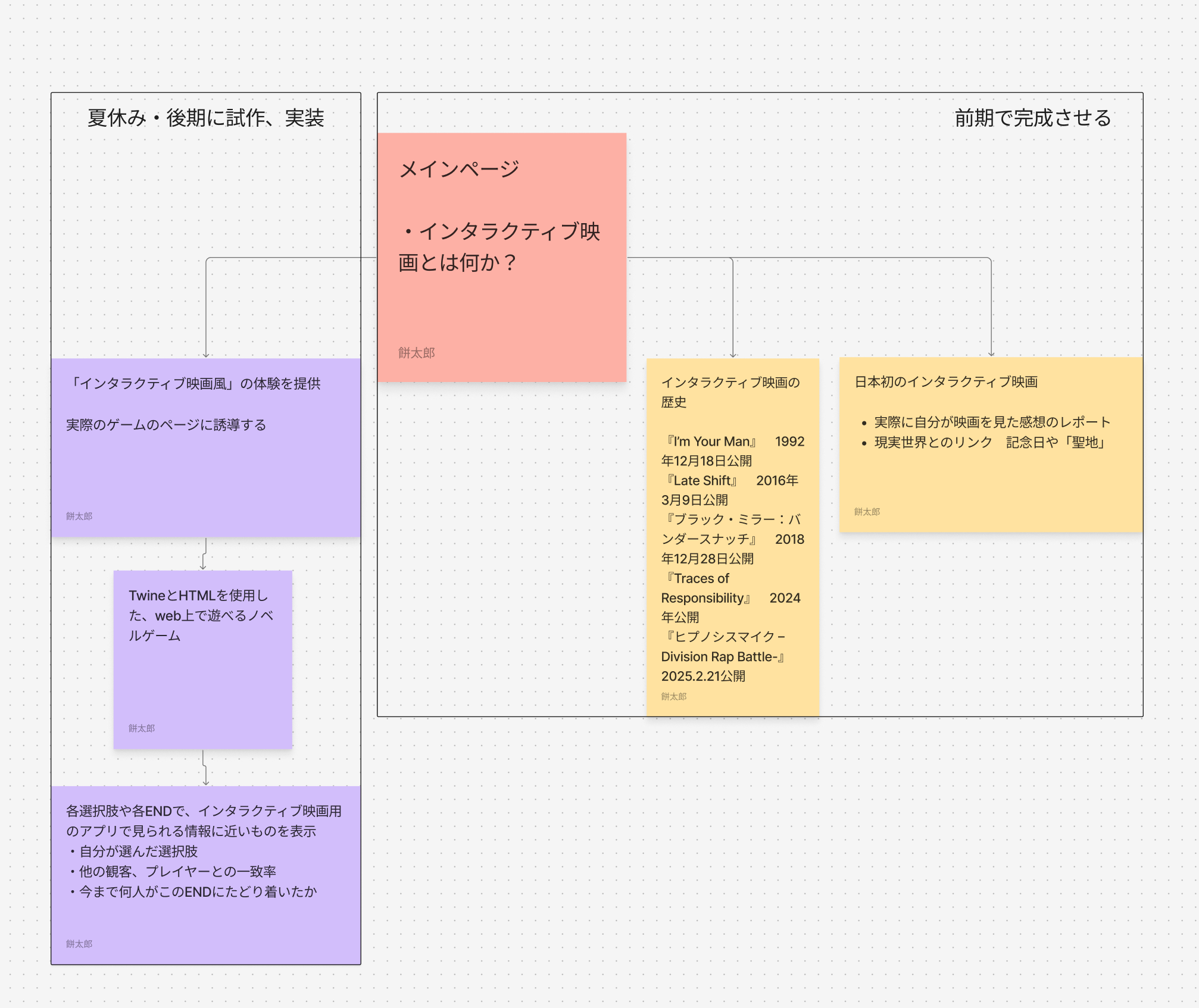
Task: Click the 実際に自分が映画を見た感想のレポート bullet
Action: [x=992, y=422]
